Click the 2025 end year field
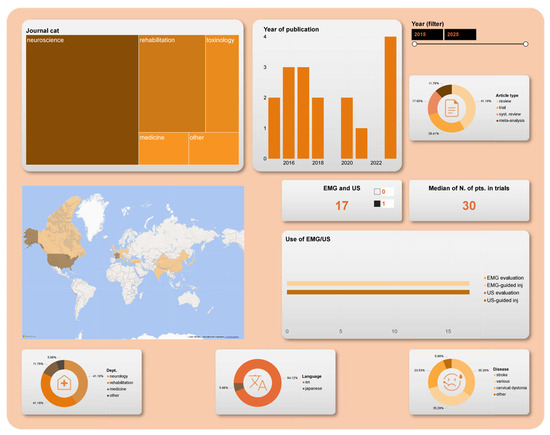Image resolution: width=550 pixels, height=435 pixels. (x=460, y=34)
